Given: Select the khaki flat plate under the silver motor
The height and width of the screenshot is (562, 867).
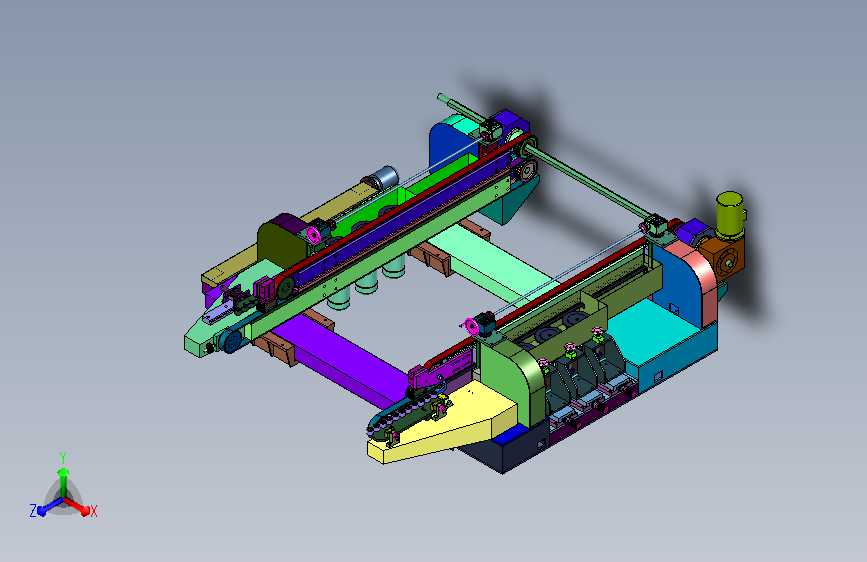Looking at the screenshot, I should [x=288, y=232].
